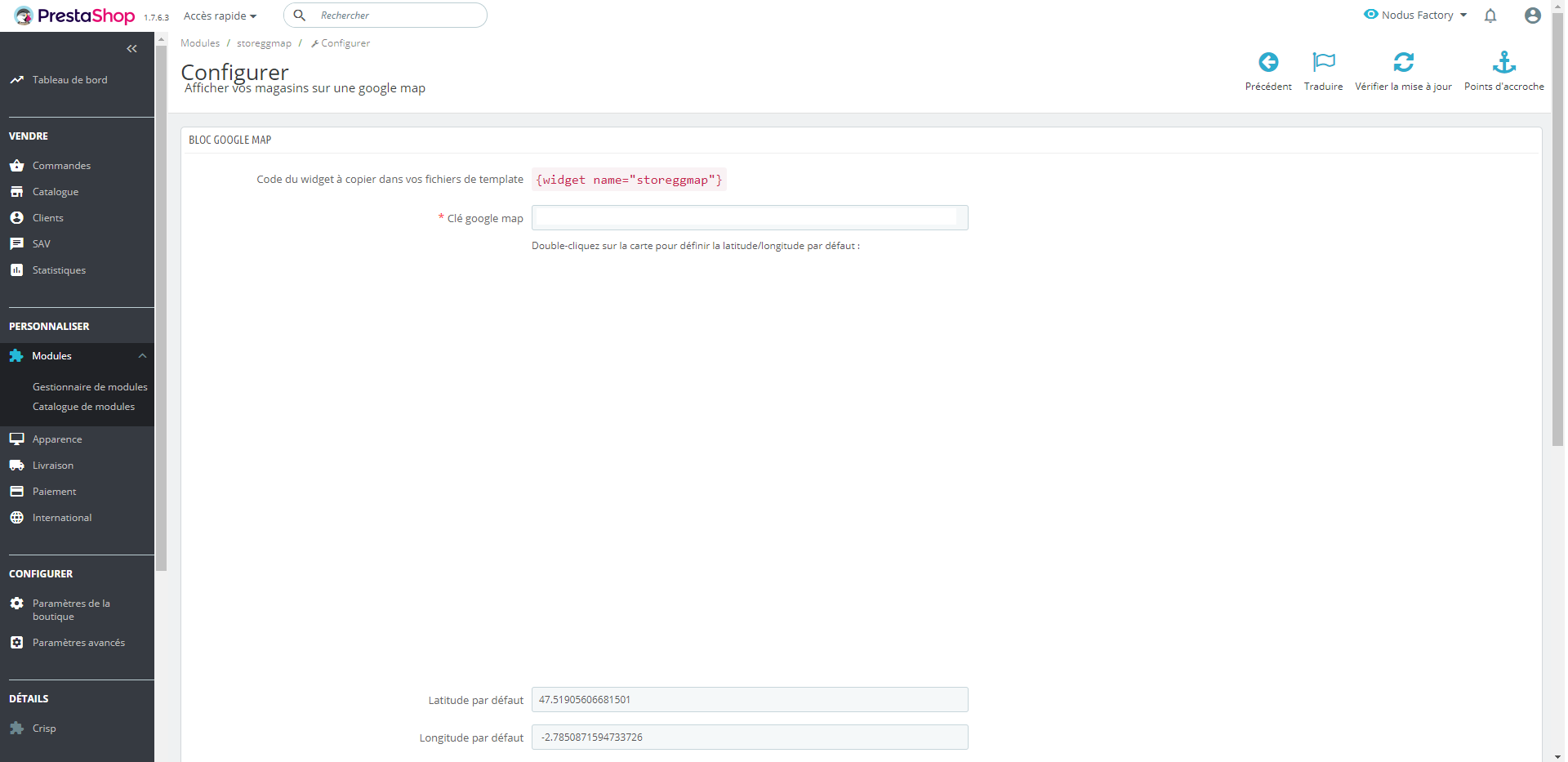This screenshot has height=762, width=1568.
Task: Click the Paramètres de la boutique gear icon
Action: [16, 604]
